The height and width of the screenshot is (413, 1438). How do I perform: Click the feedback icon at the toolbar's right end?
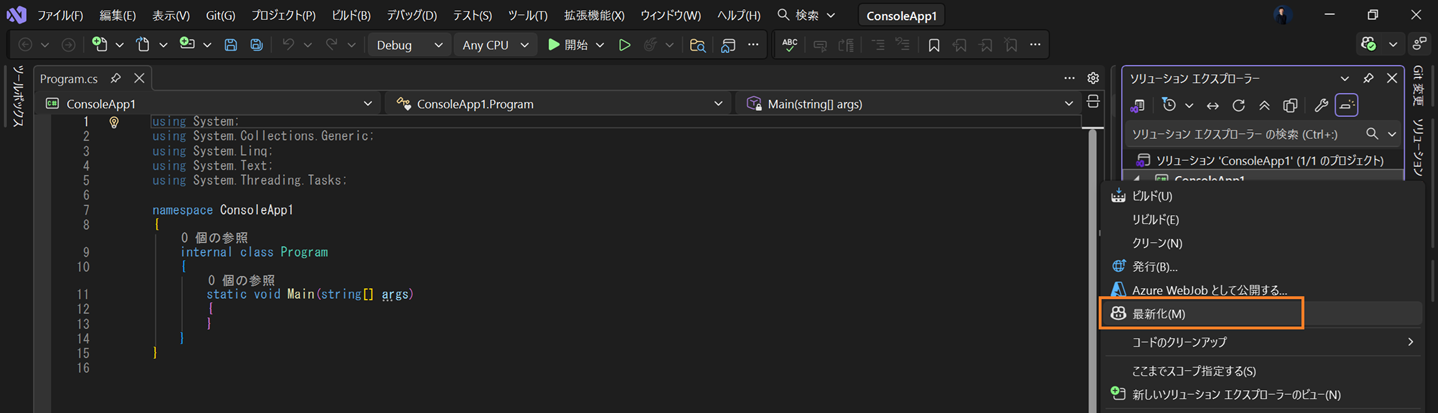click(1419, 44)
